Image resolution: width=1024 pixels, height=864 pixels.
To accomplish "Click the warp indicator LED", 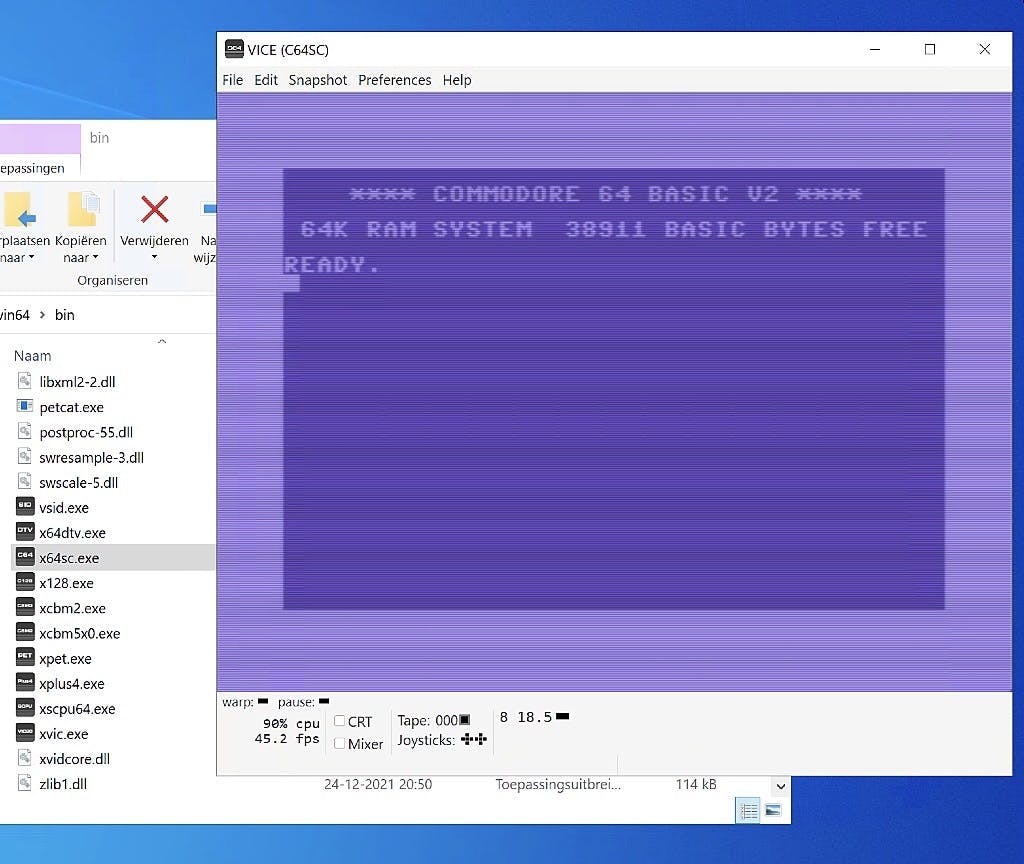I will 263,701.
